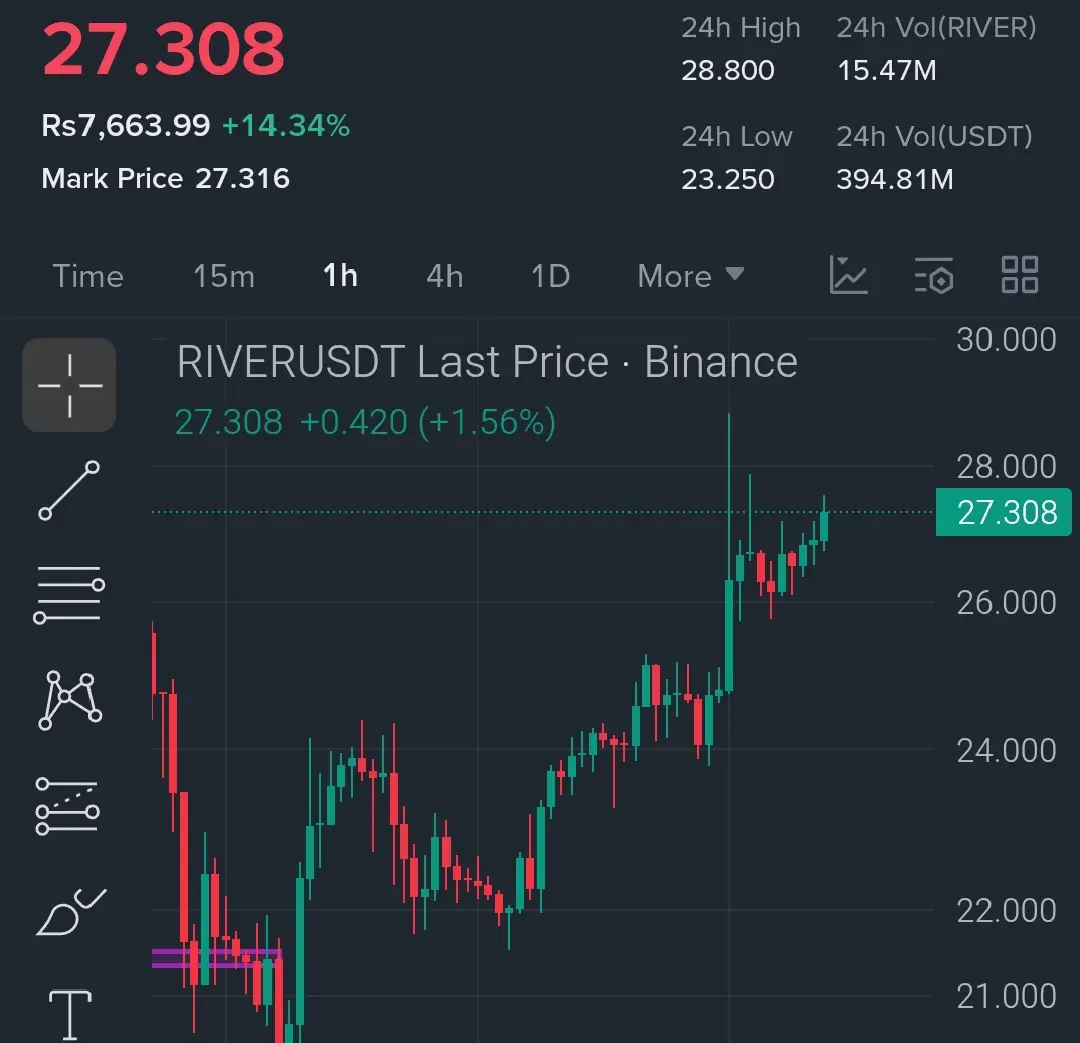Select the brush drawing tool
Screen dimensions: 1080x1043
71,911
